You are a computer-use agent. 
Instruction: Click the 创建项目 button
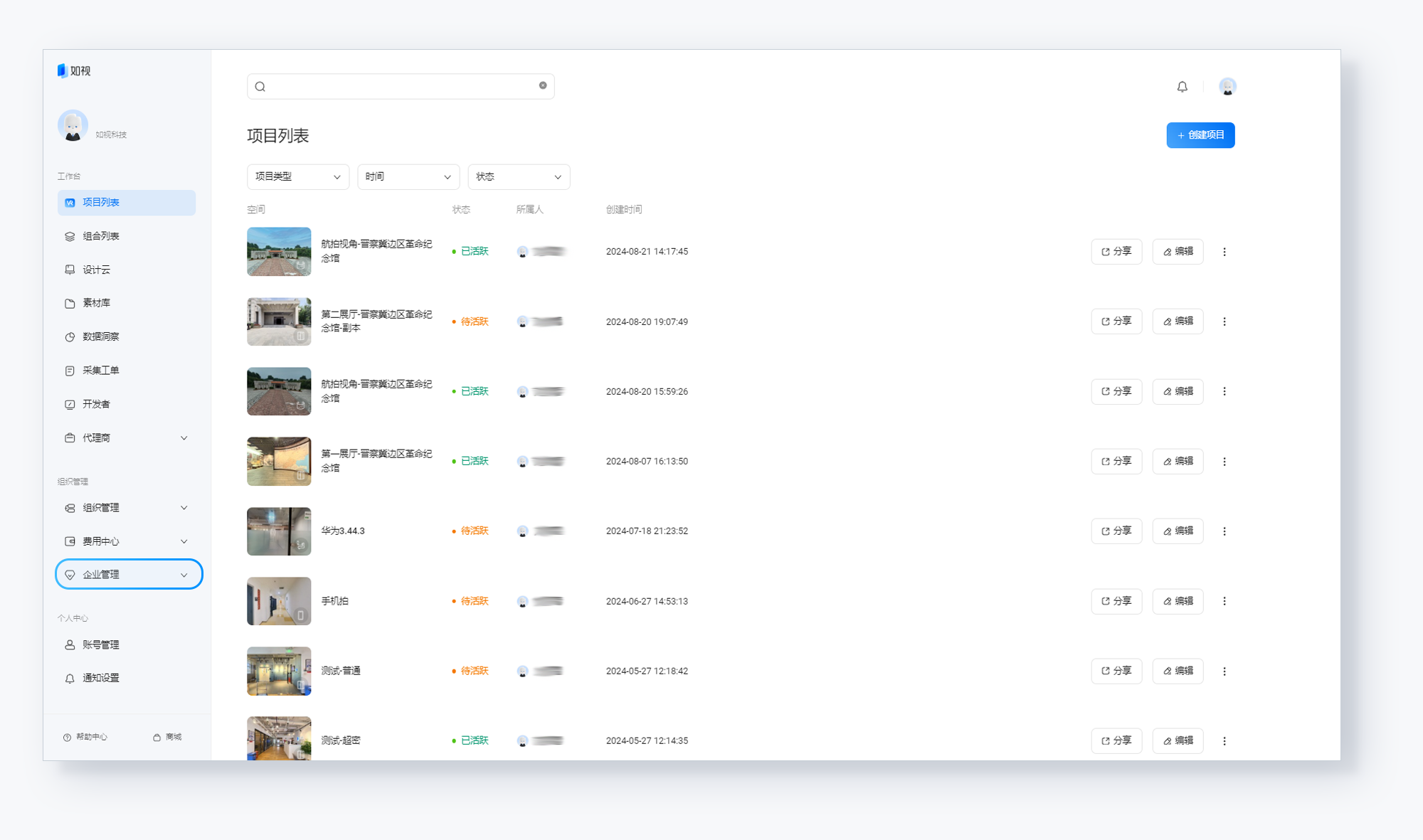(1200, 135)
